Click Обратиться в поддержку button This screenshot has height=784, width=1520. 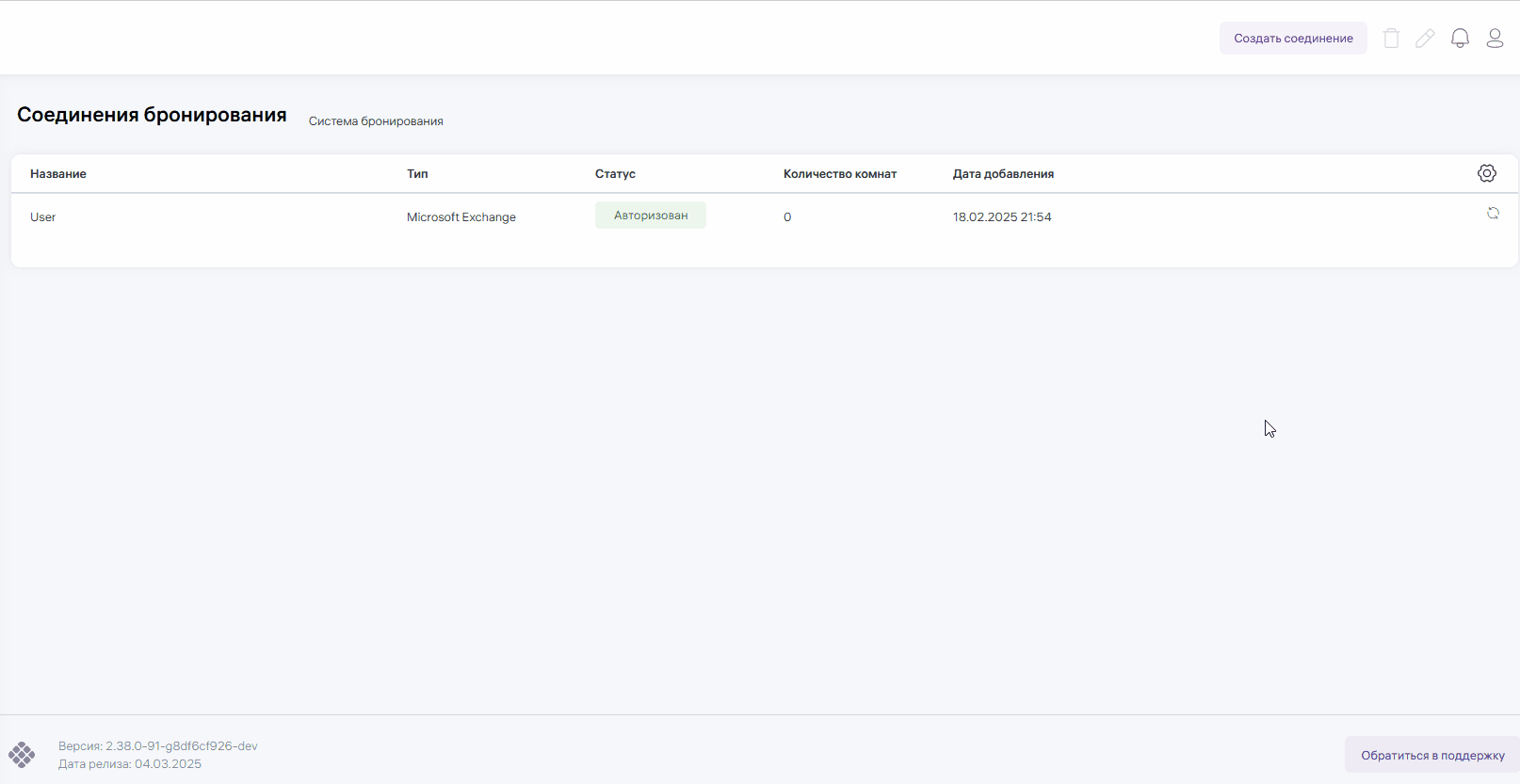click(1431, 755)
